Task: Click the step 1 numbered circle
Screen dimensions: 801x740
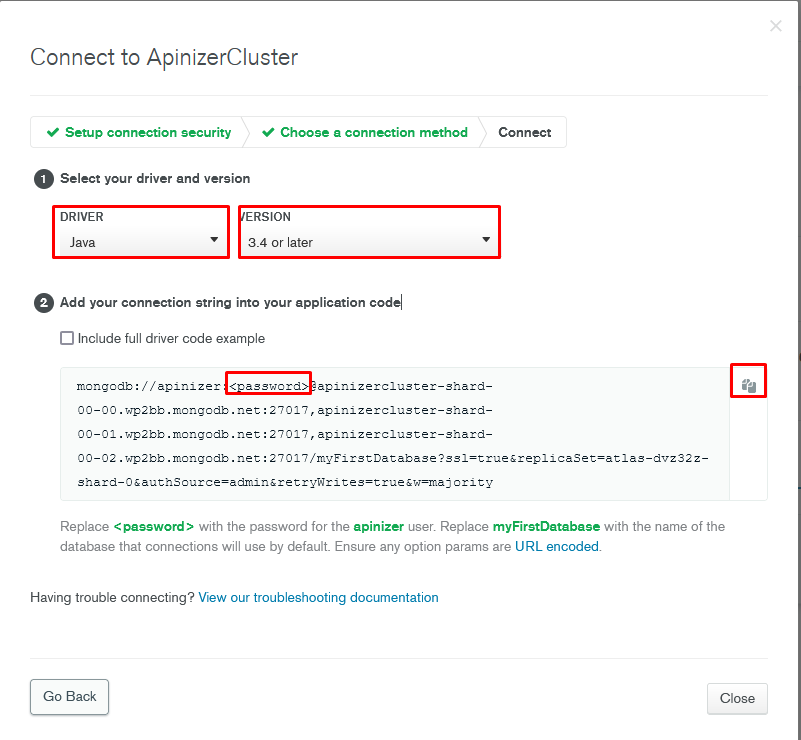Action: click(x=42, y=178)
